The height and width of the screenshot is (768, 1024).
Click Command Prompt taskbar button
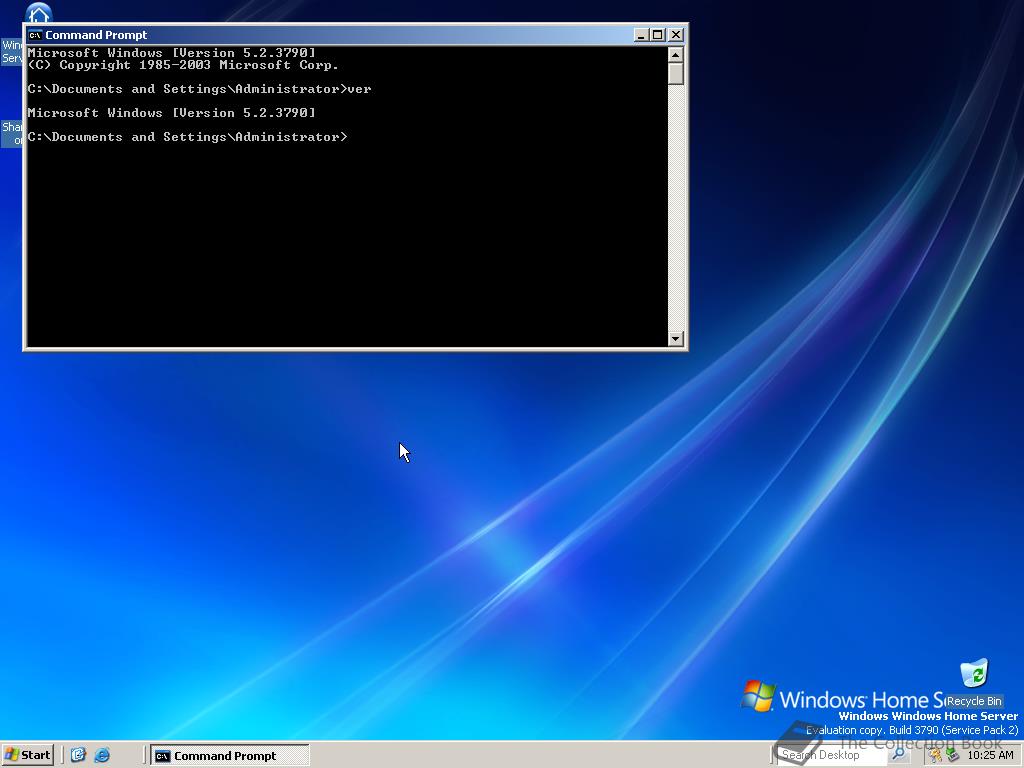coord(229,756)
